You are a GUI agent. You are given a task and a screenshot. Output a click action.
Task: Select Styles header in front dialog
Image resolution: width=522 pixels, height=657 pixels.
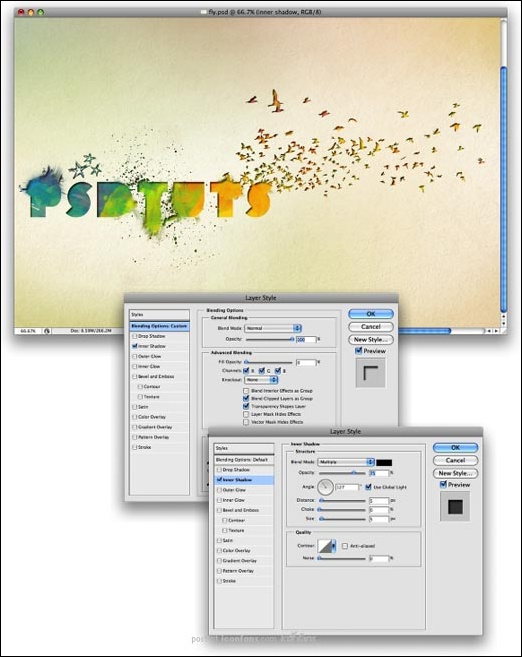(244, 448)
